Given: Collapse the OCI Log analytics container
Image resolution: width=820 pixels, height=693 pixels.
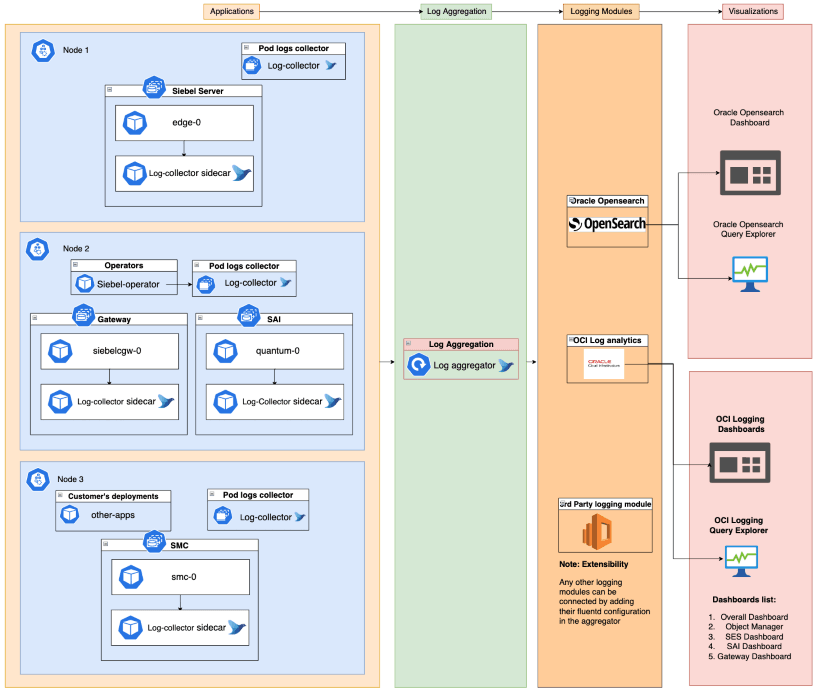Looking at the screenshot, I should pos(571,339).
